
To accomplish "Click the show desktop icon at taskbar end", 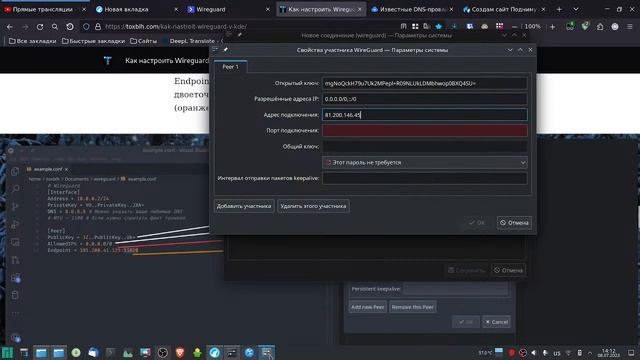I will [631, 353].
